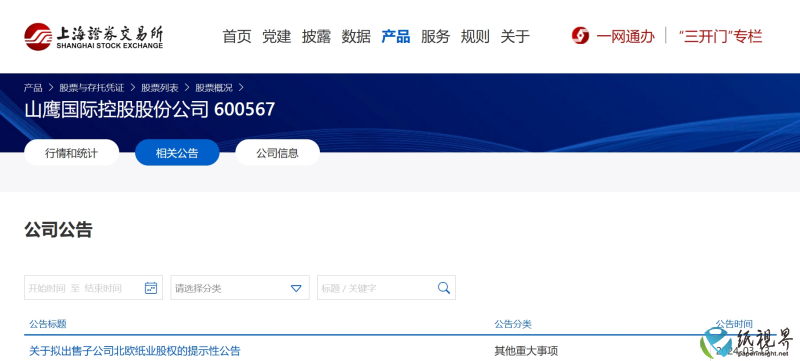The width and height of the screenshot is (800, 361).
Task: Click the 公告标题 column header
Action: (x=47, y=324)
